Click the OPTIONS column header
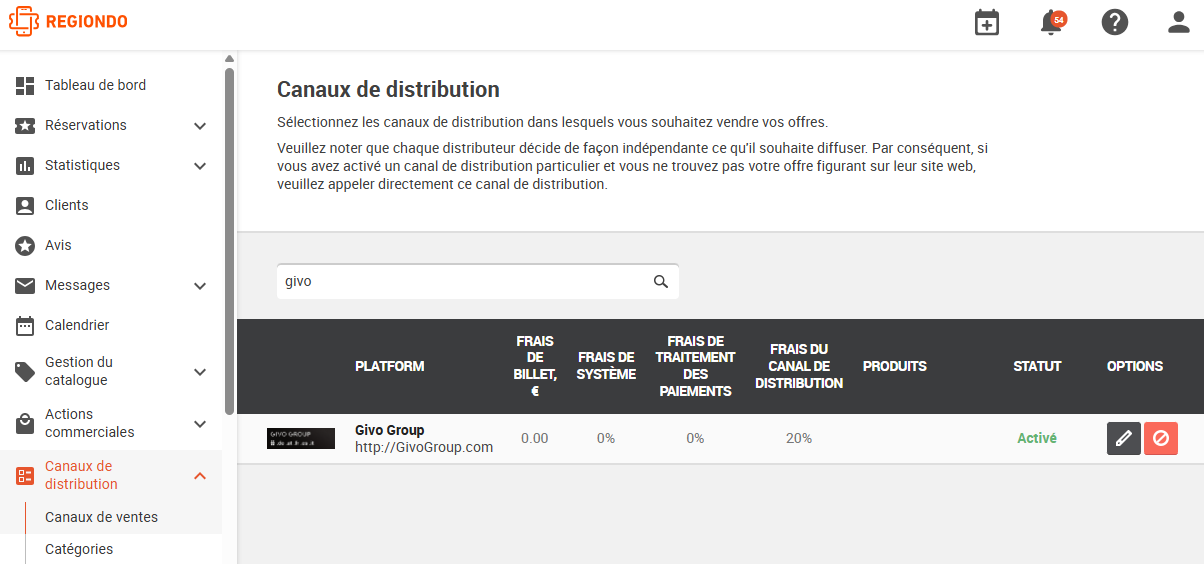 pos(1135,367)
